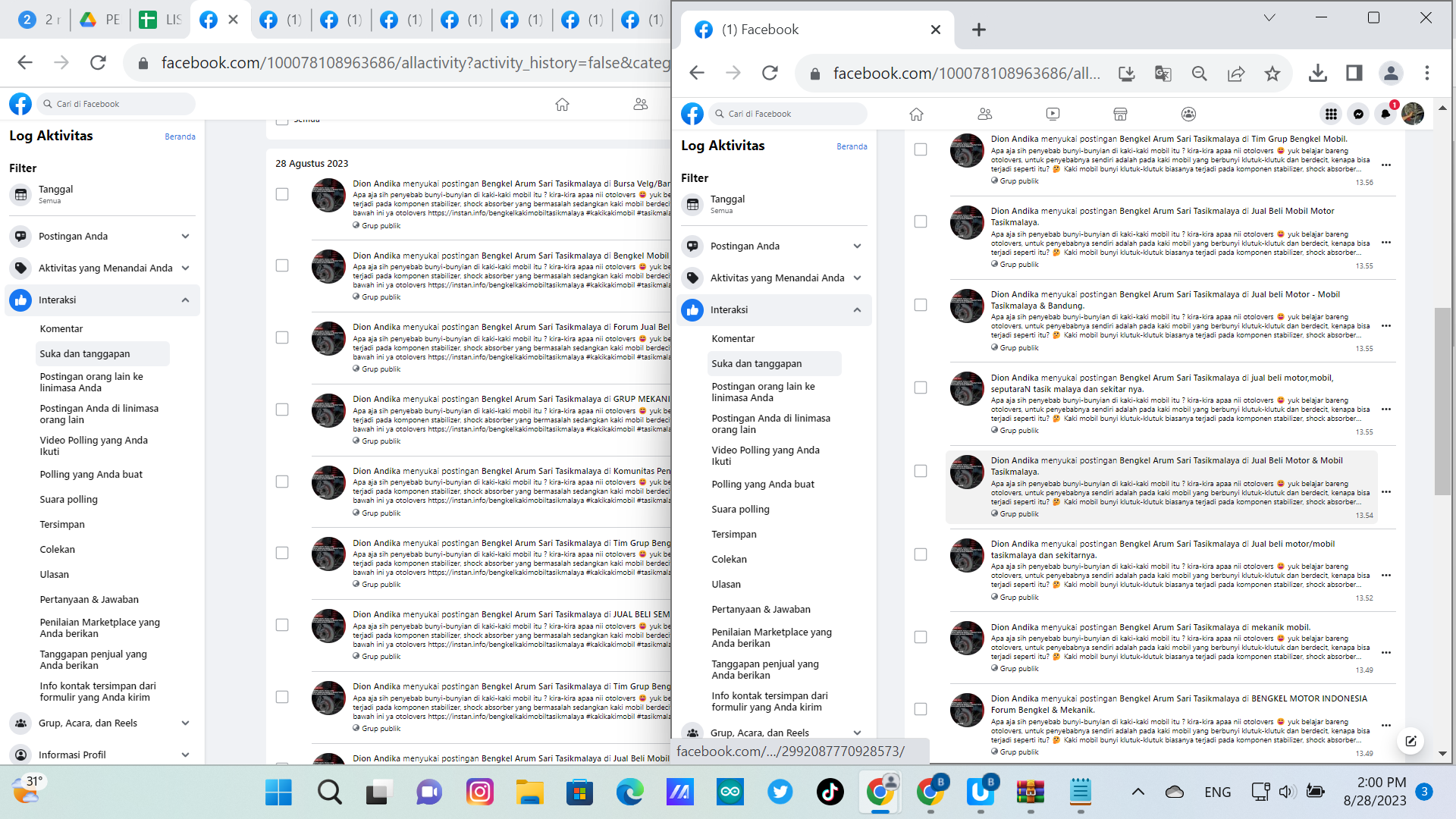Bookmark this page with the star icon
Screen dimensions: 1456x819
(x=1272, y=74)
